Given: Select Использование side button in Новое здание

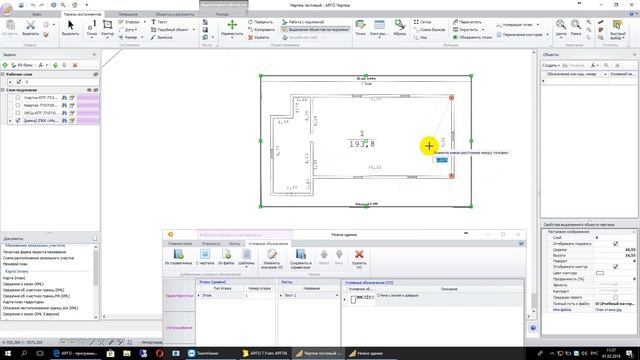Looking at the screenshot, I should [x=179, y=328].
